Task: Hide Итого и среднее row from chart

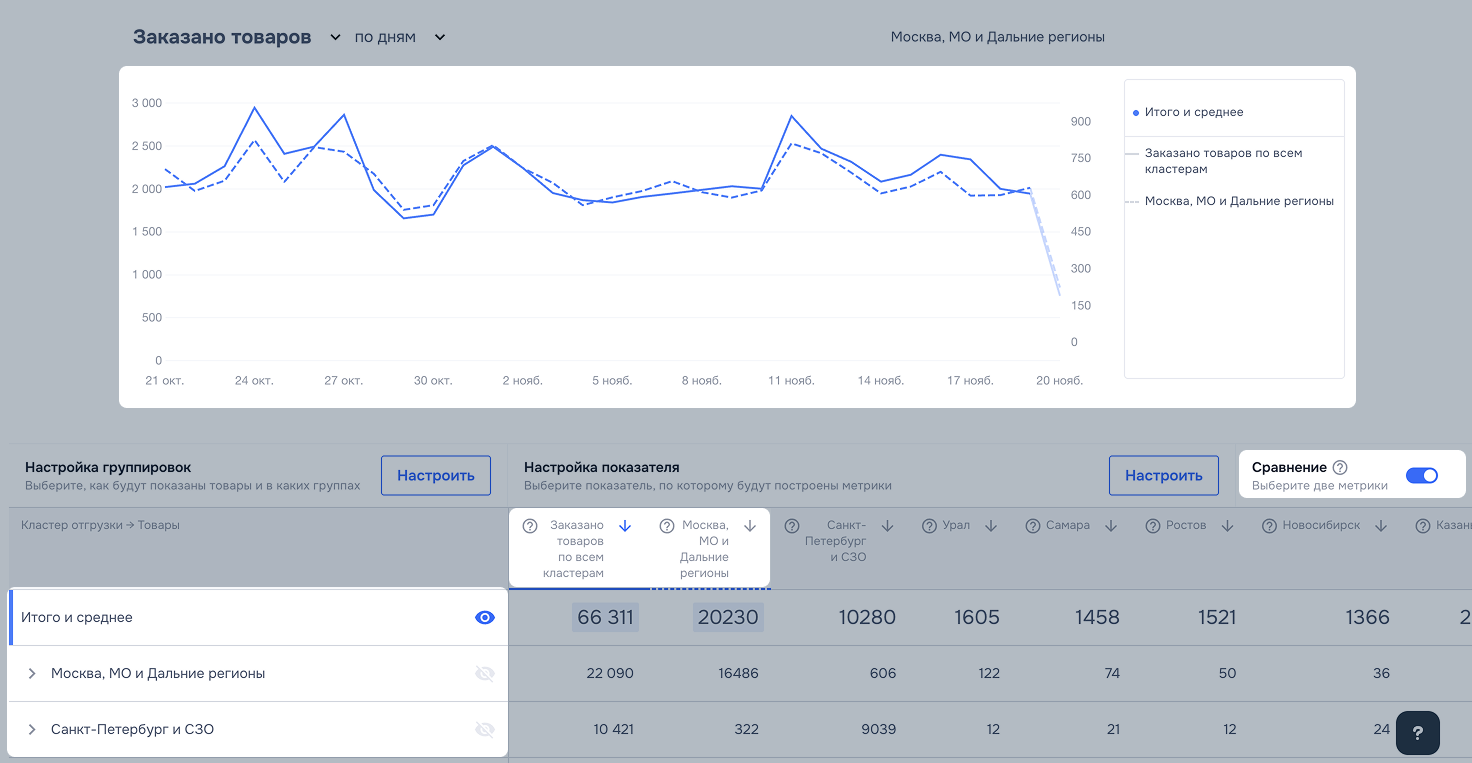Action: 484,618
